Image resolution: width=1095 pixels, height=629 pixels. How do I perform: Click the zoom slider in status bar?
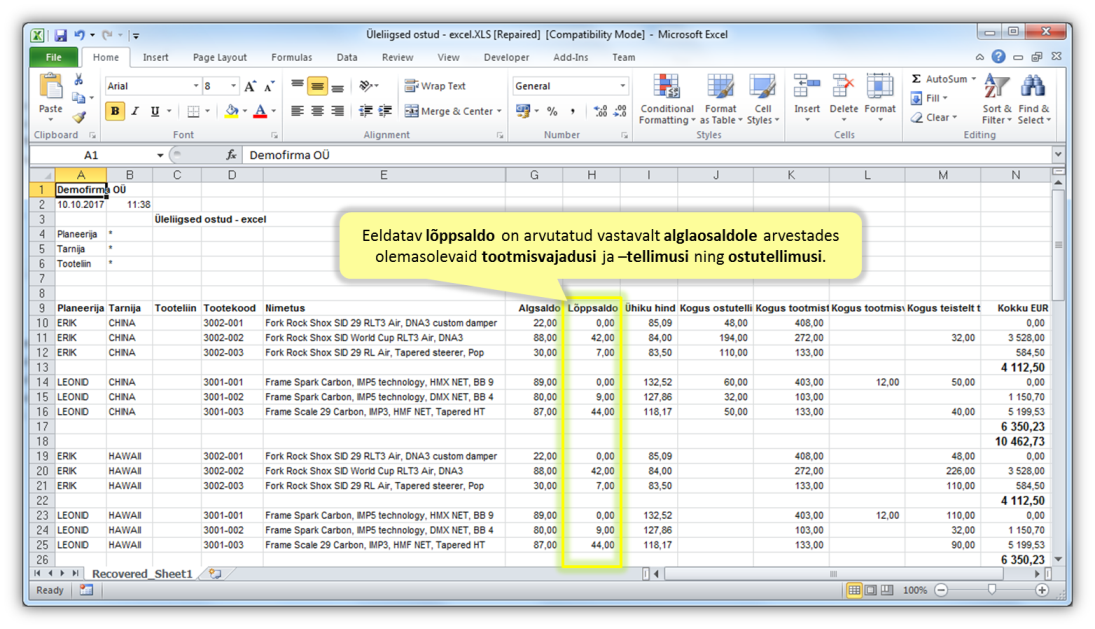pyautogui.click(x=991, y=590)
